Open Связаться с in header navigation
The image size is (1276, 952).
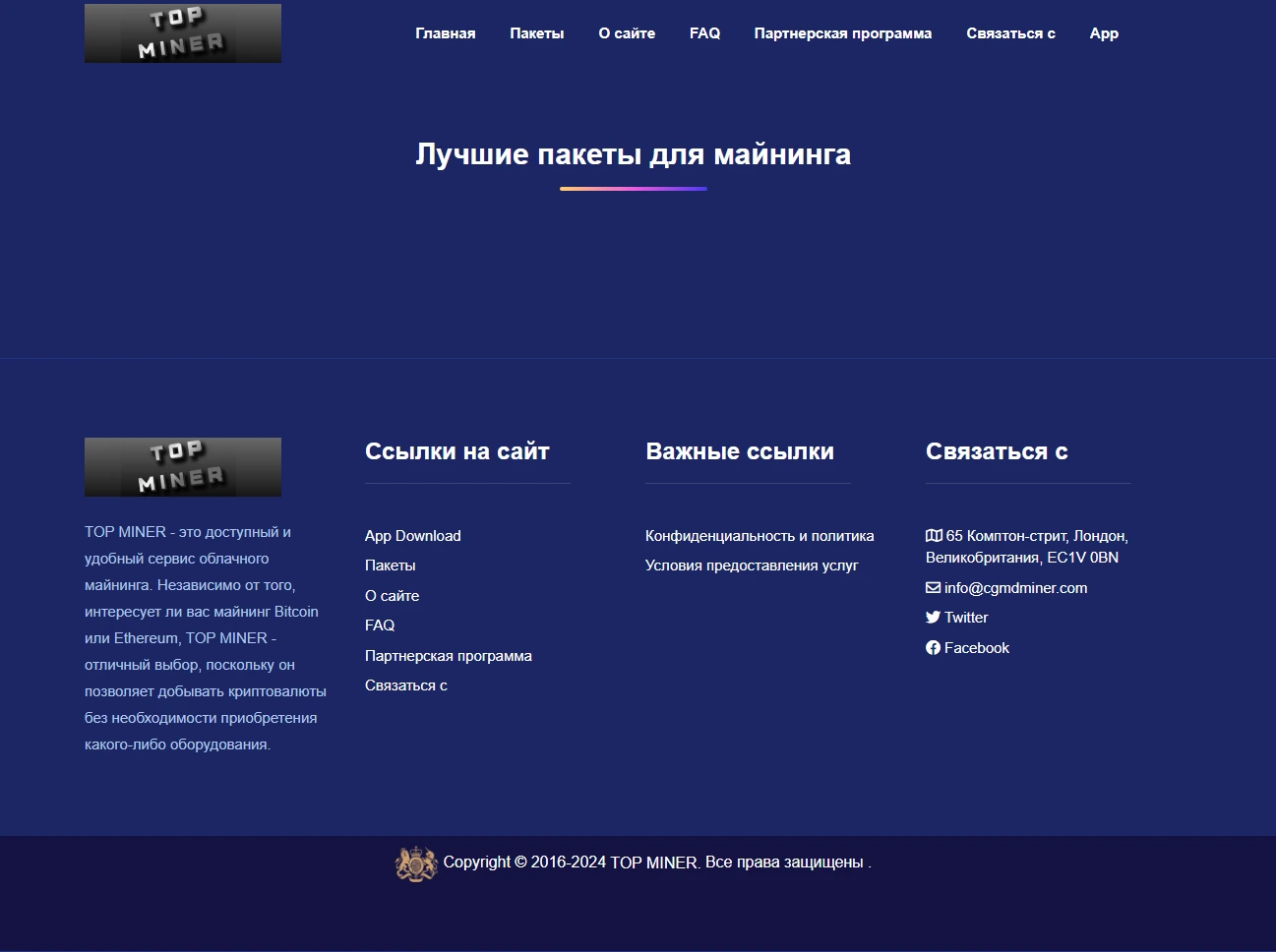pyautogui.click(x=1010, y=33)
